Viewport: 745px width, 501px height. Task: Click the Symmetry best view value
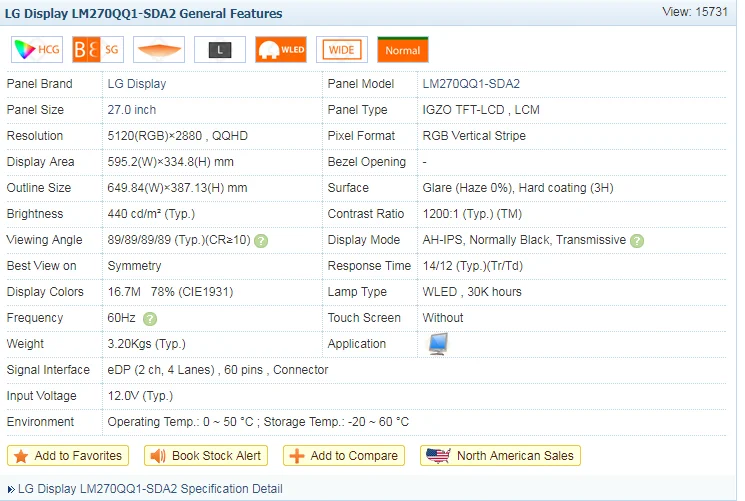pyautogui.click(x=134, y=266)
